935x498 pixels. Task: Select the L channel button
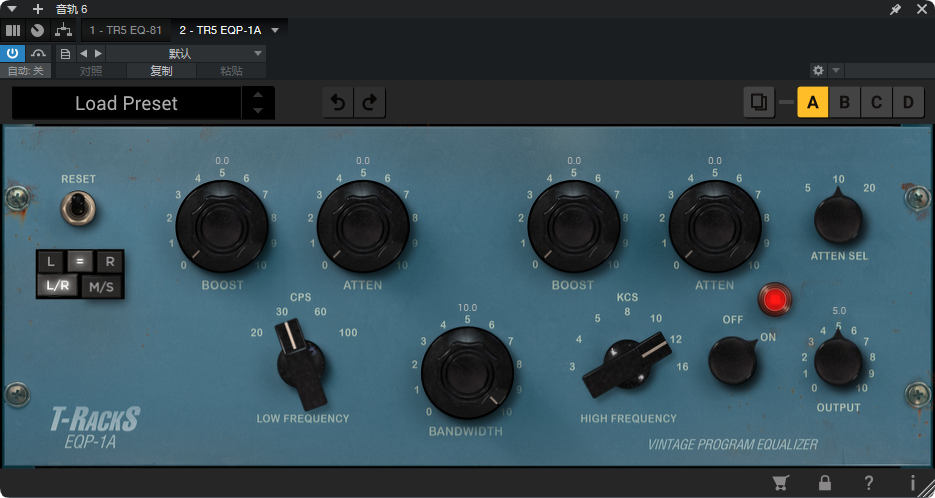click(x=51, y=261)
